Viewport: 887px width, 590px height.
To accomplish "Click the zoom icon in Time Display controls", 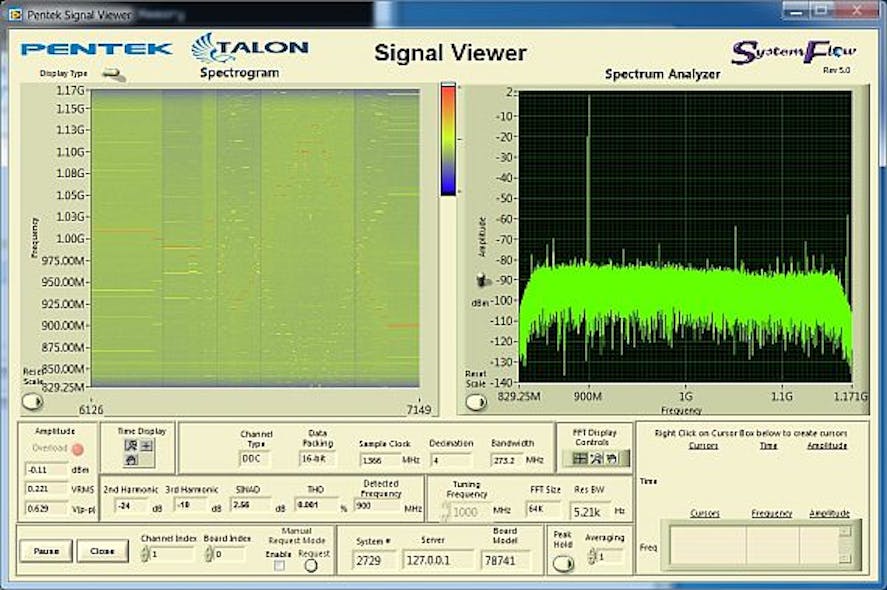I will (132, 445).
